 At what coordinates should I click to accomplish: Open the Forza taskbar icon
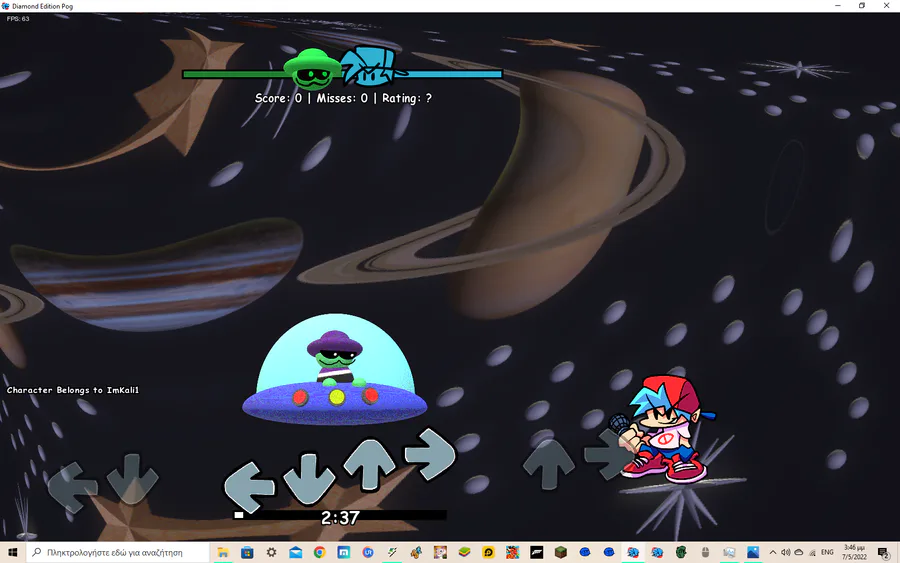click(x=537, y=552)
